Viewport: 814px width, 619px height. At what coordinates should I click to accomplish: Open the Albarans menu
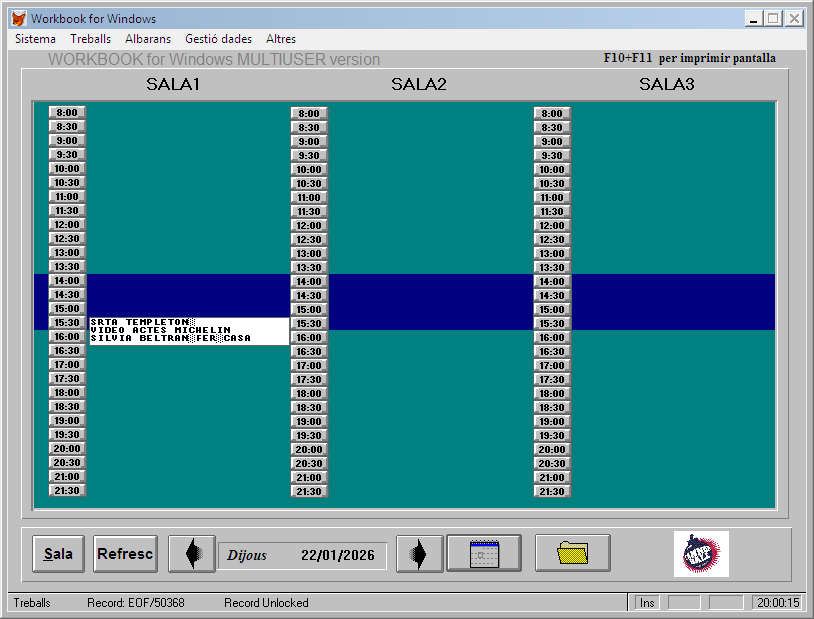click(x=148, y=39)
